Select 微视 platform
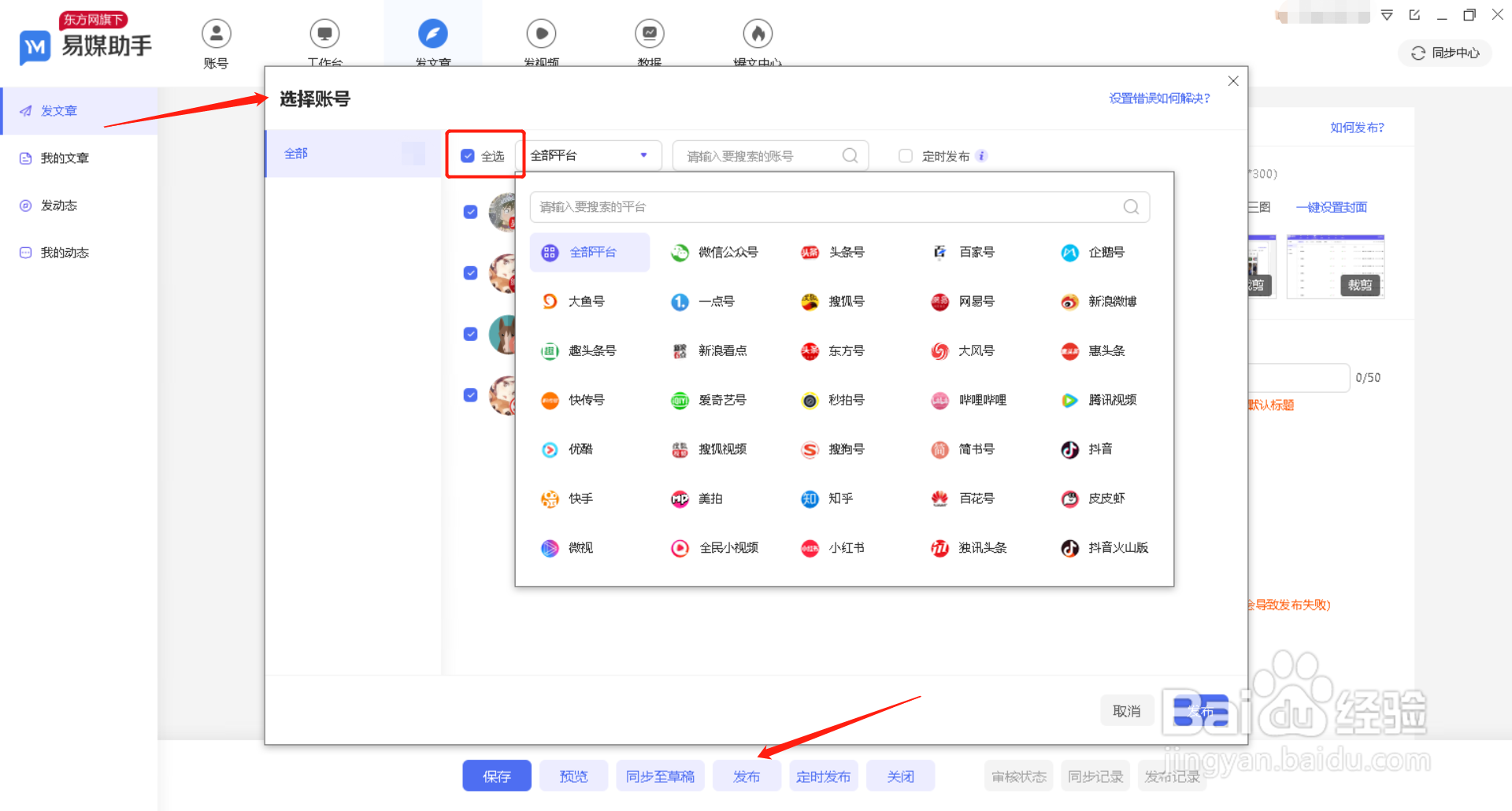This screenshot has height=811, width=1512. pyautogui.click(x=567, y=548)
